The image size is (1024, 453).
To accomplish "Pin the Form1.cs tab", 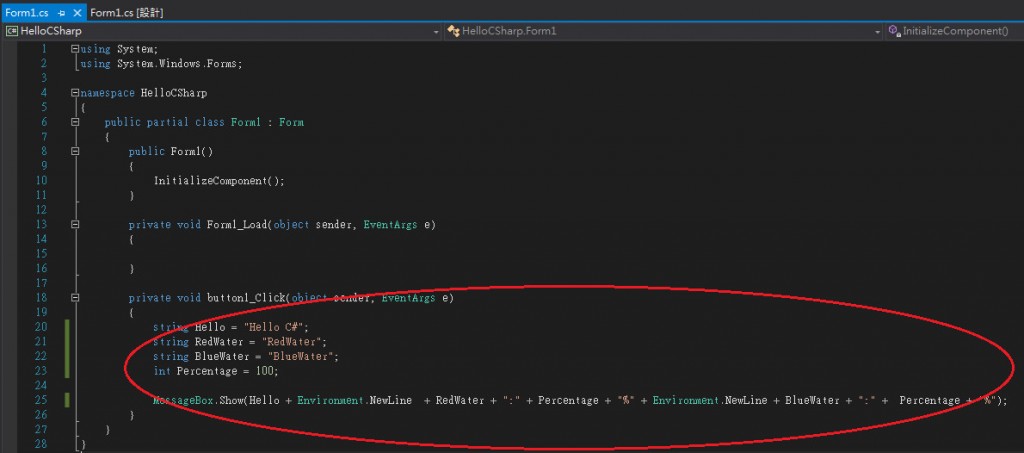I will pos(62,13).
